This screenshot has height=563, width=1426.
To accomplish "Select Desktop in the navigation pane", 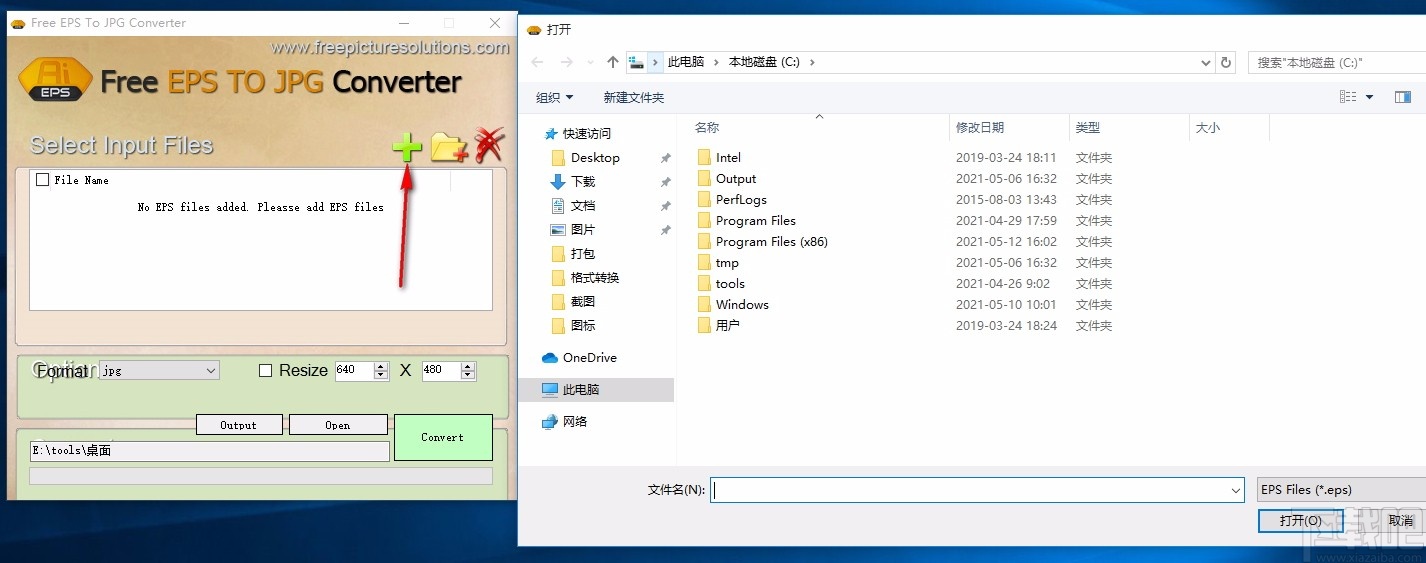I will coord(595,158).
